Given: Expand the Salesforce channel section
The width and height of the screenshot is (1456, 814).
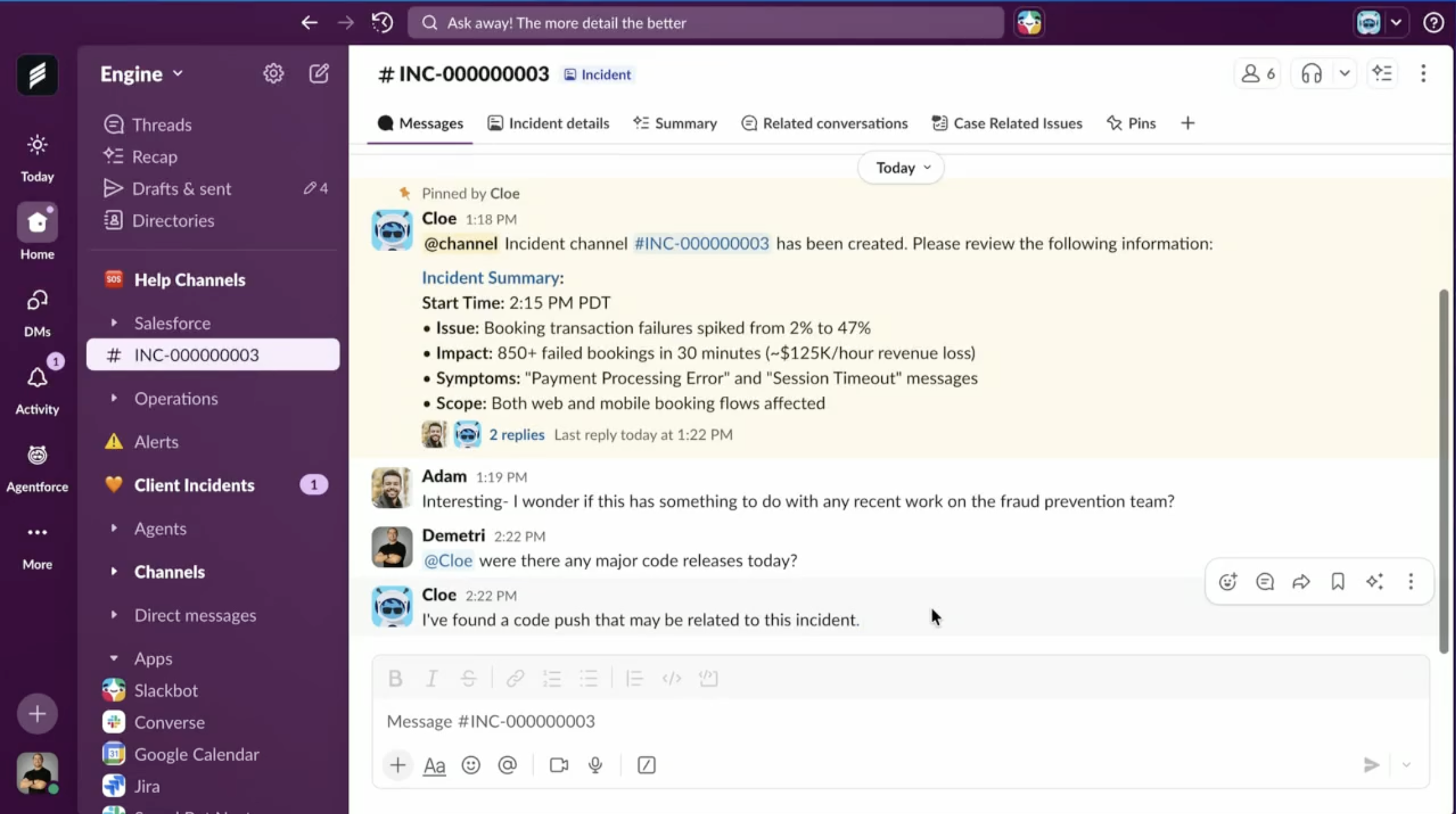Looking at the screenshot, I should 114,323.
